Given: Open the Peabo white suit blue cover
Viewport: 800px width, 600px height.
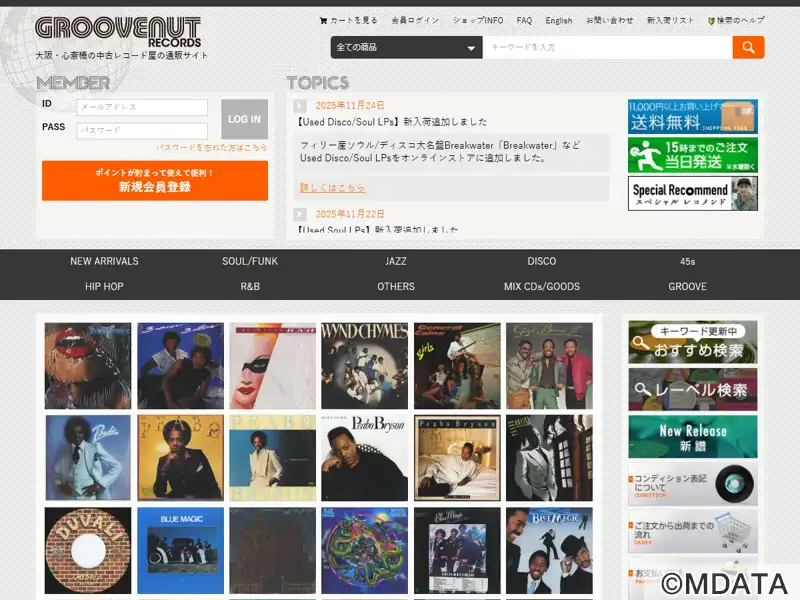Looking at the screenshot, I should [88, 458].
